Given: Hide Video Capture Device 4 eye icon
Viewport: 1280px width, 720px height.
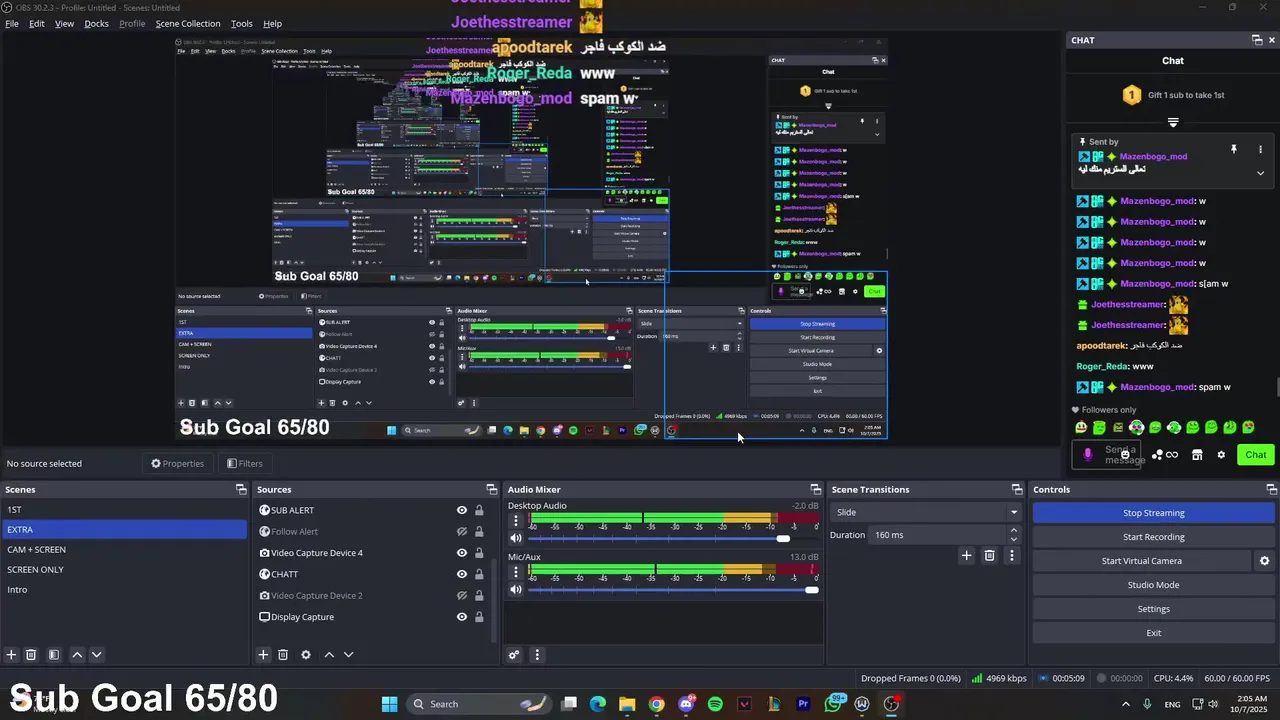Looking at the screenshot, I should (461, 553).
